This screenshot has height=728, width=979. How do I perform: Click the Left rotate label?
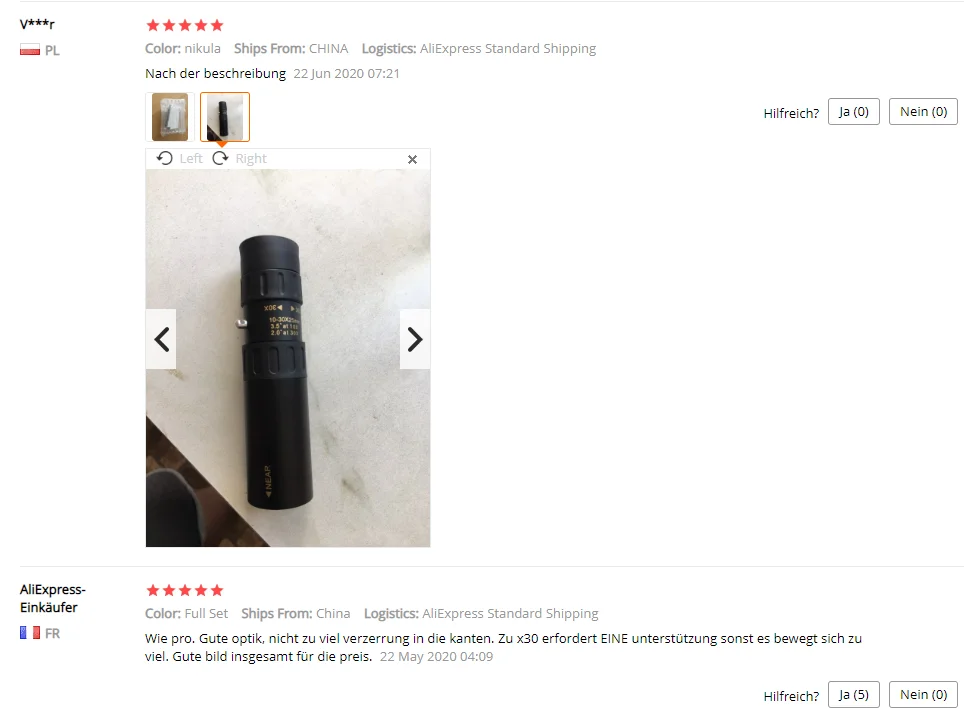tap(191, 159)
